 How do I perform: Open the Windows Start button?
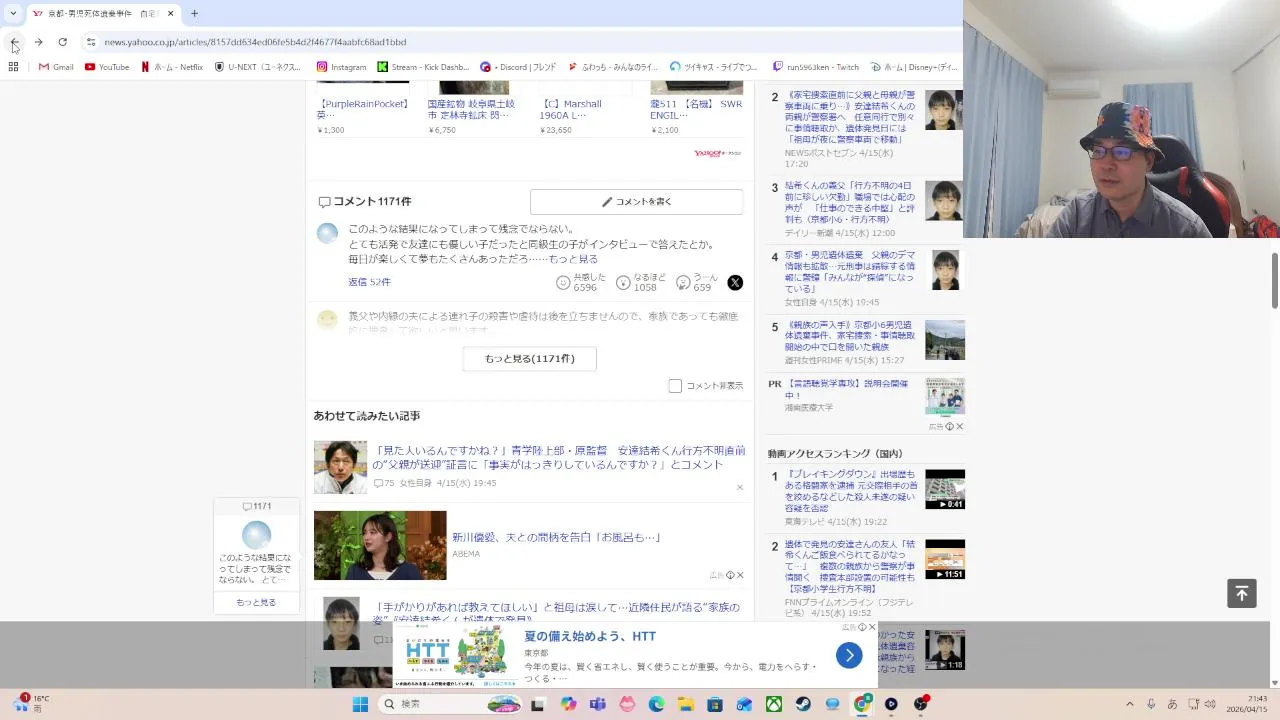(360, 704)
